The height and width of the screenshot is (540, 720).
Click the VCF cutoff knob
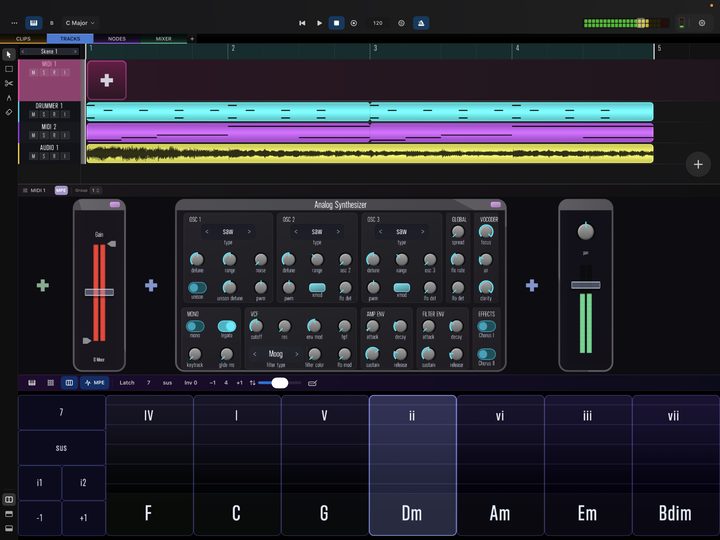[256, 326]
